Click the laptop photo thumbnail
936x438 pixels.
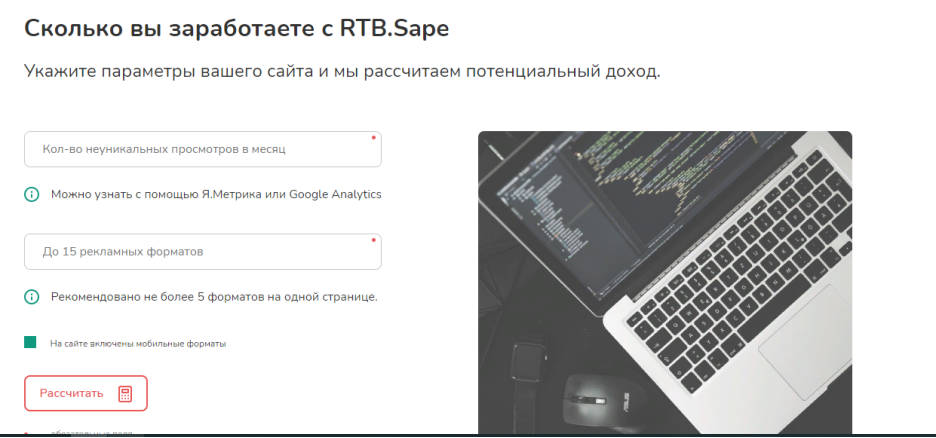click(x=665, y=282)
